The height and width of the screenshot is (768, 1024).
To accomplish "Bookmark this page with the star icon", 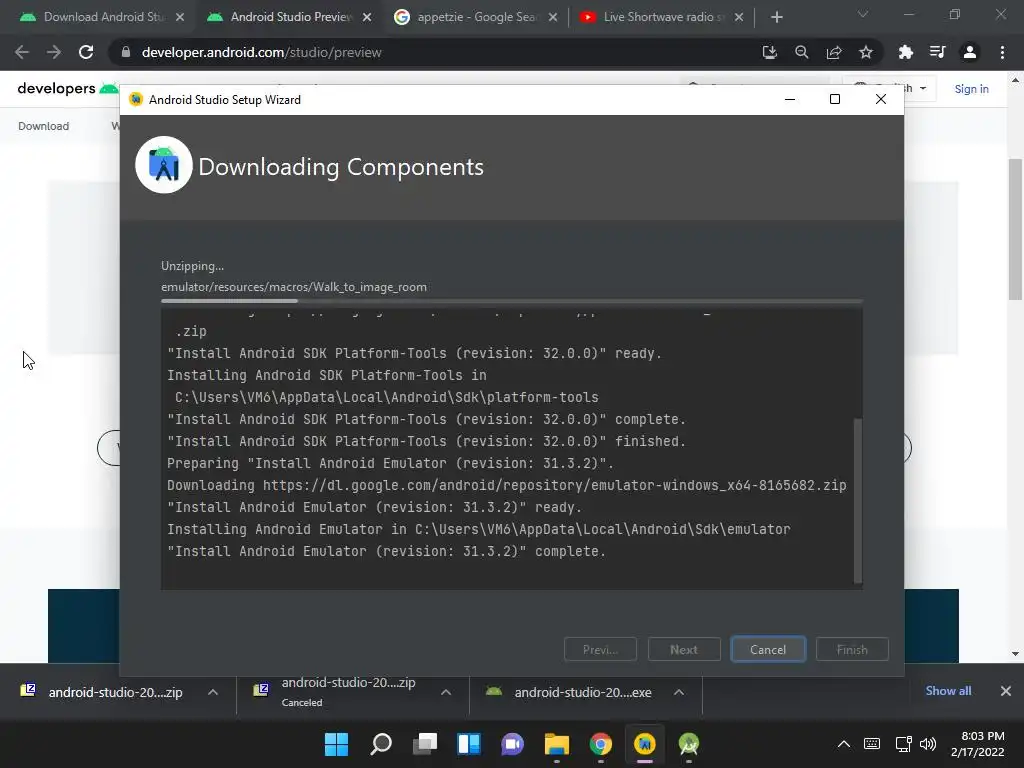I will (x=865, y=52).
